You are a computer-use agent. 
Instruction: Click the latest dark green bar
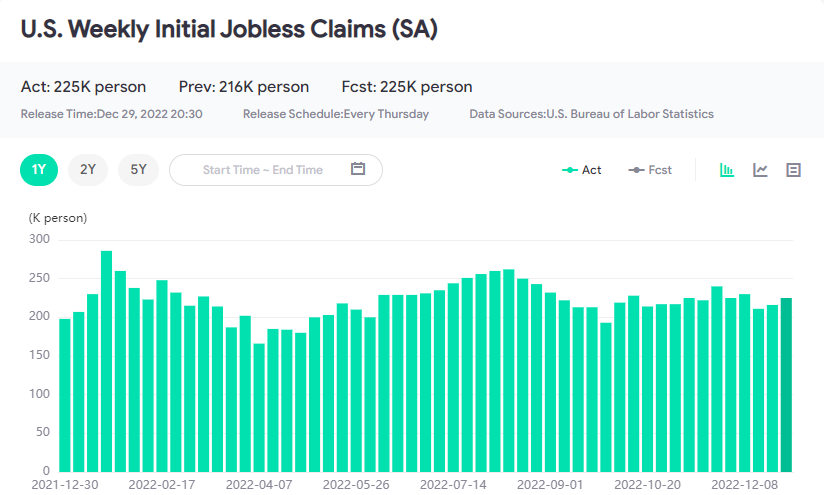coord(786,385)
